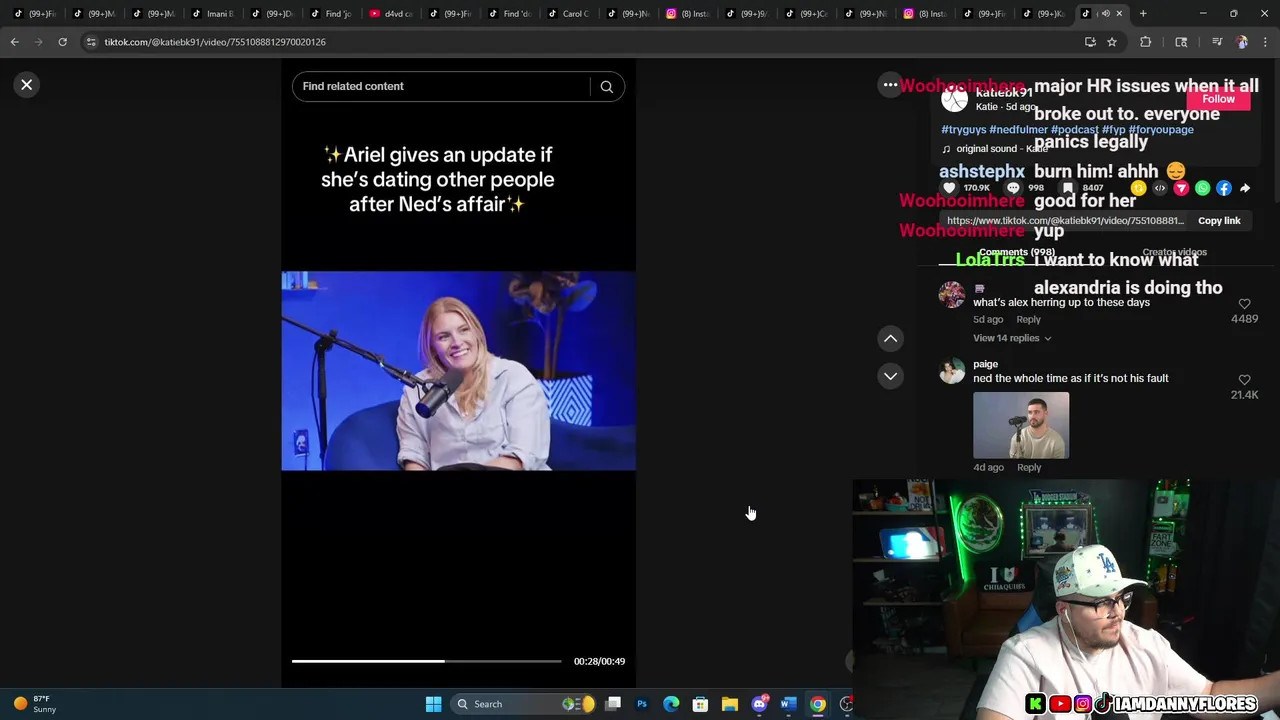Click the yellow repost icon
The height and width of the screenshot is (720, 1280).
[x=1138, y=188]
